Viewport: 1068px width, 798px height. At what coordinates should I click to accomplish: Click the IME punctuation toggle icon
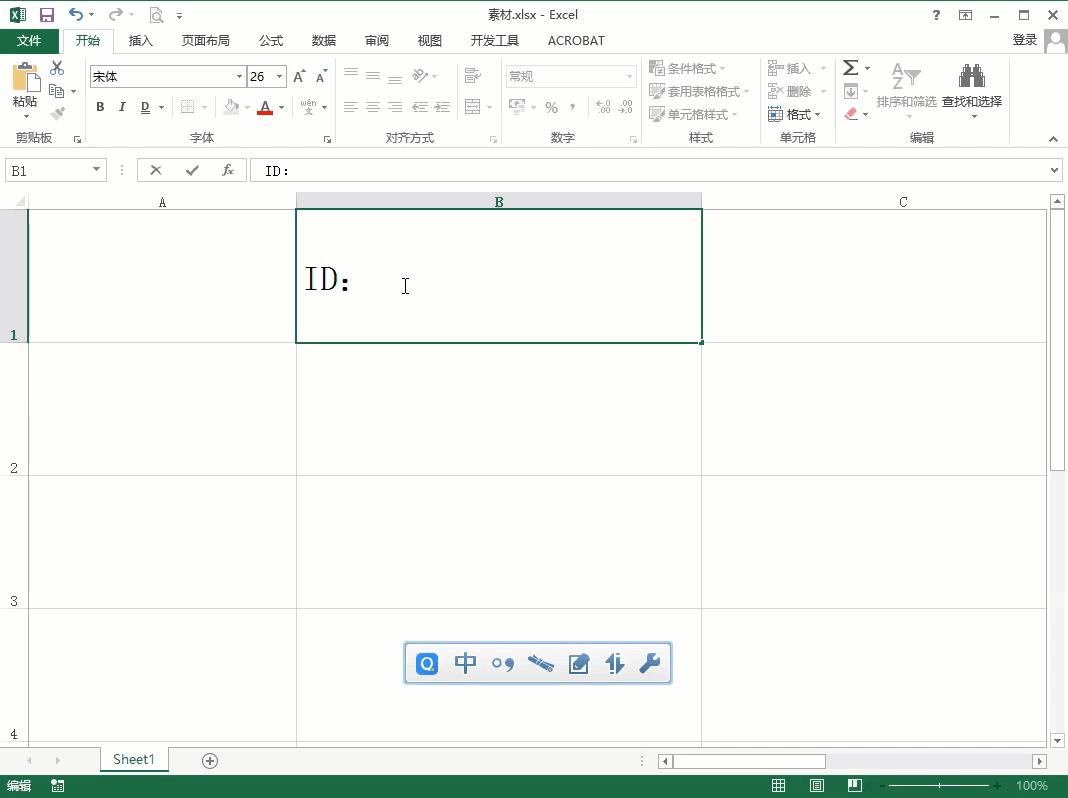[x=503, y=663]
